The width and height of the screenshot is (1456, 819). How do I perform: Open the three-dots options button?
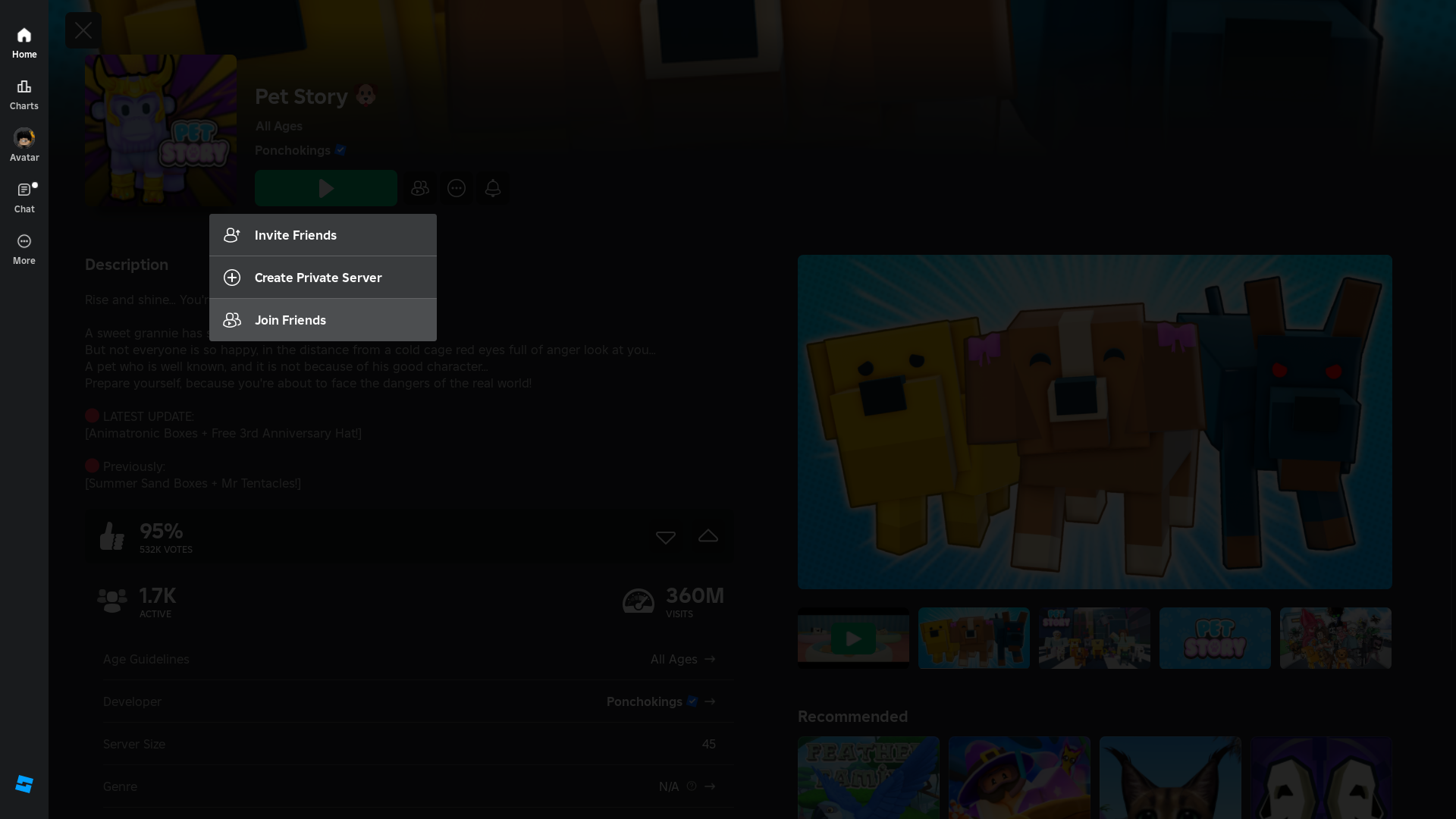coord(457,188)
